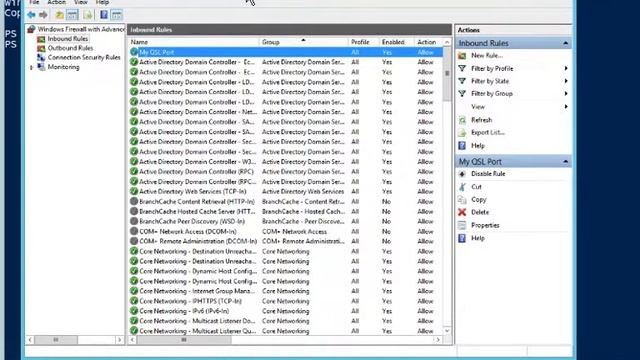Viewport: 640px width, 360px height.
Task: Click the New Rule icon in Actions
Action: click(462, 56)
